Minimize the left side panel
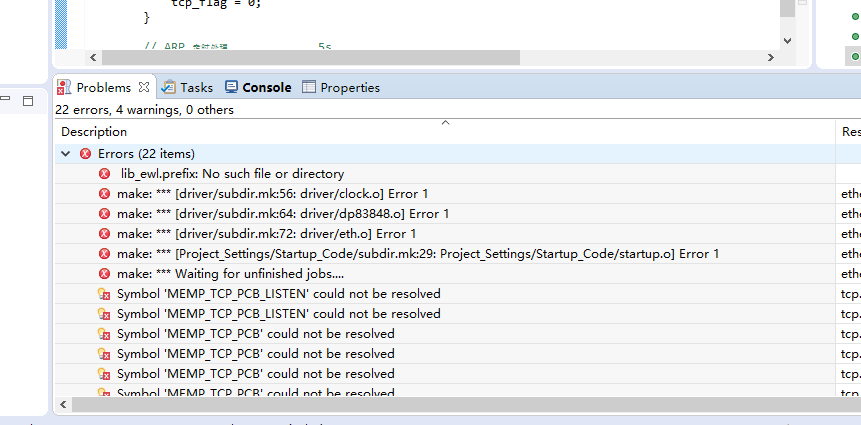Screen dimensions: 861x425 6,100
